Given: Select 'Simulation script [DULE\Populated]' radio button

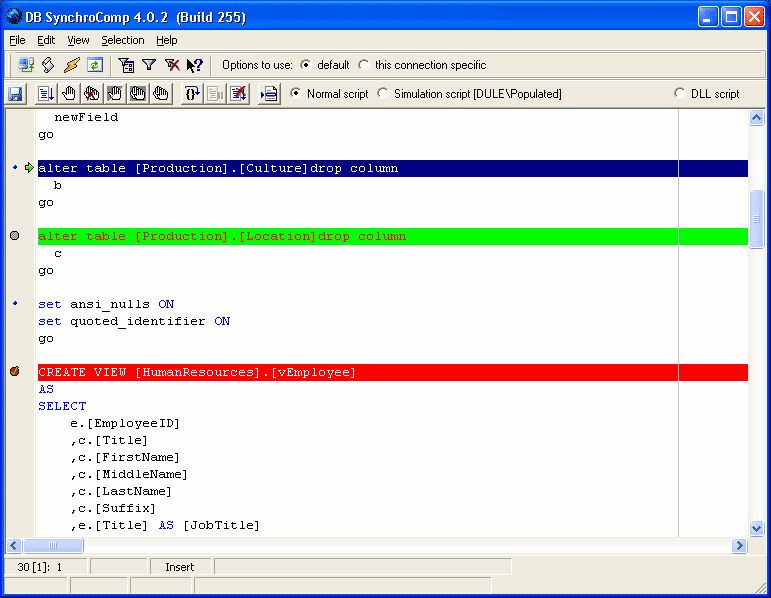Looking at the screenshot, I should point(383,93).
